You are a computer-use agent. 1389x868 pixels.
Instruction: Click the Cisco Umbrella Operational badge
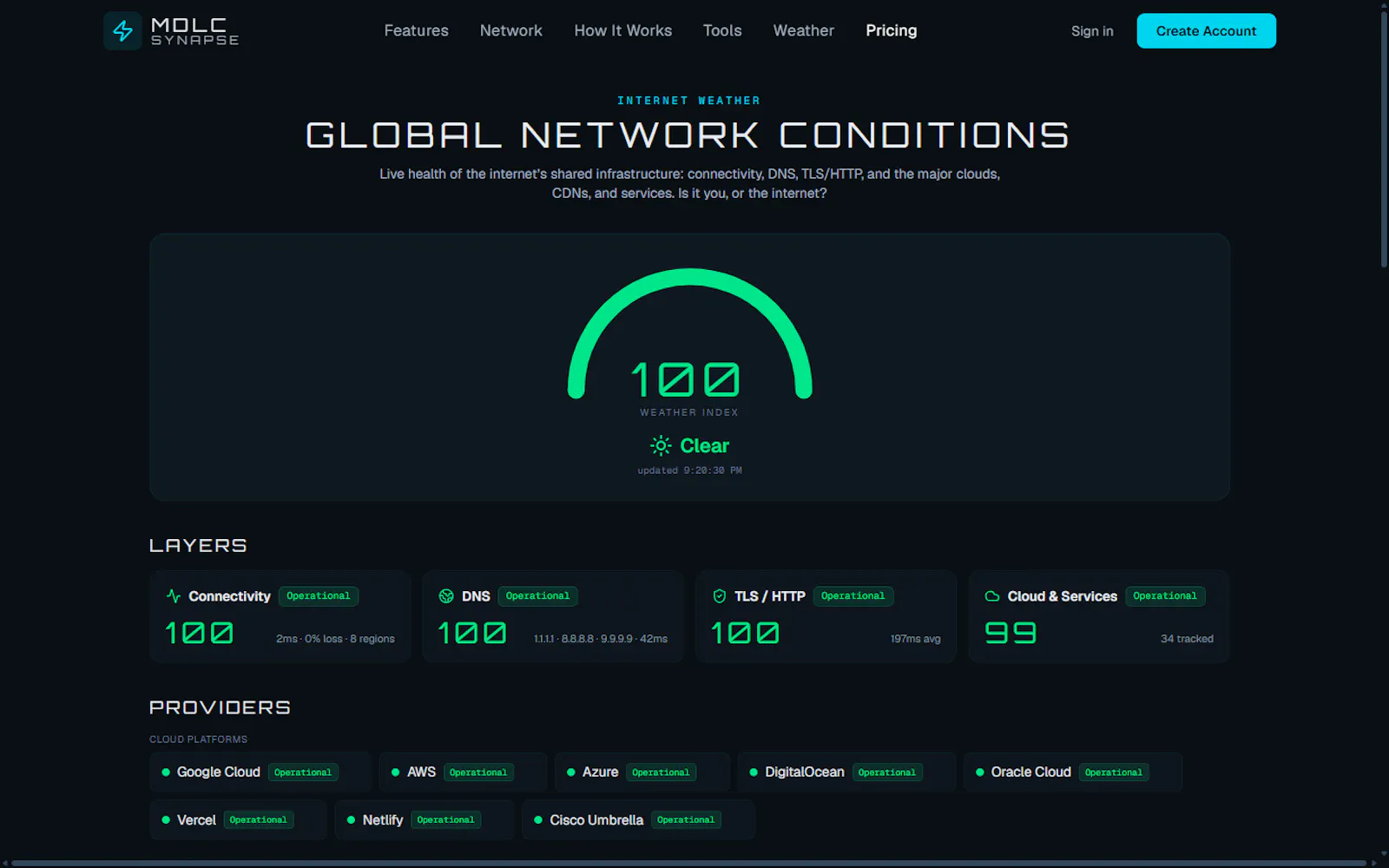click(x=686, y=820)
